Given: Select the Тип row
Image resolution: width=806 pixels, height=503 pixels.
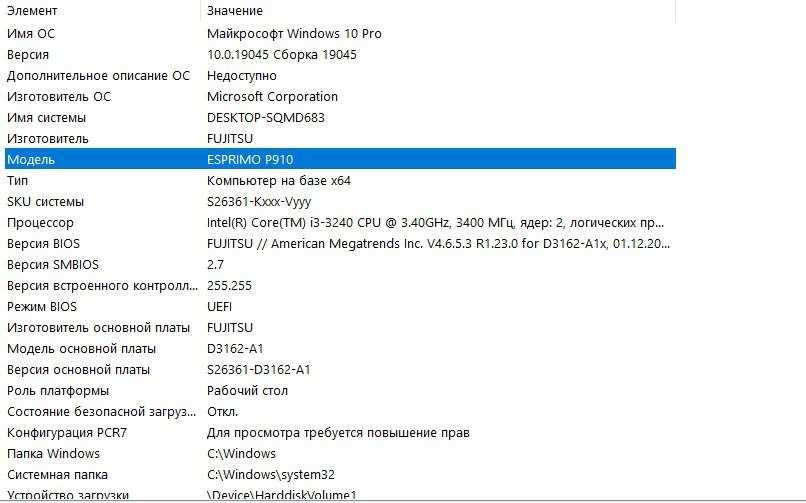Looking at the screenshot, I should [x=340, y=181].
